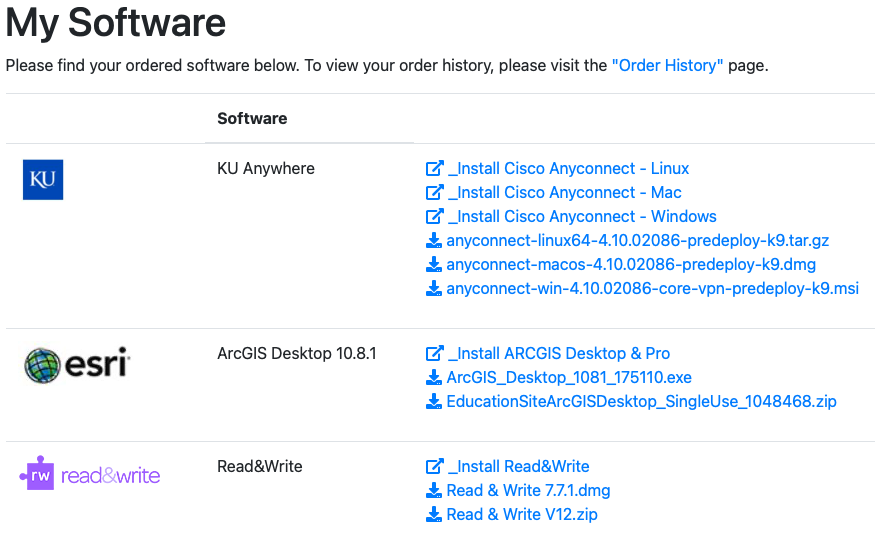Click the external-link icon beside Install Cisco Anyconnect - Windows
The image size is (875, 549).
(434, 216)
